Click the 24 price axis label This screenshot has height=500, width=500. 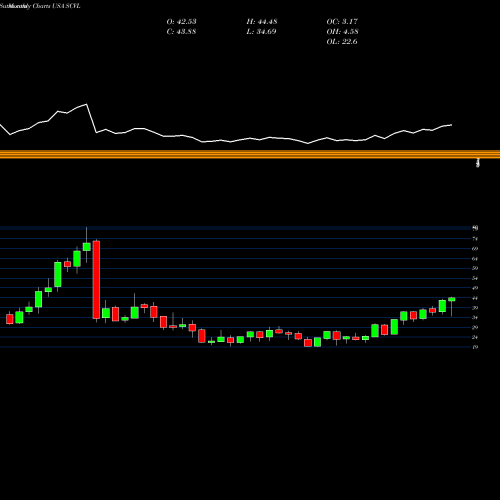click(475, 337)
